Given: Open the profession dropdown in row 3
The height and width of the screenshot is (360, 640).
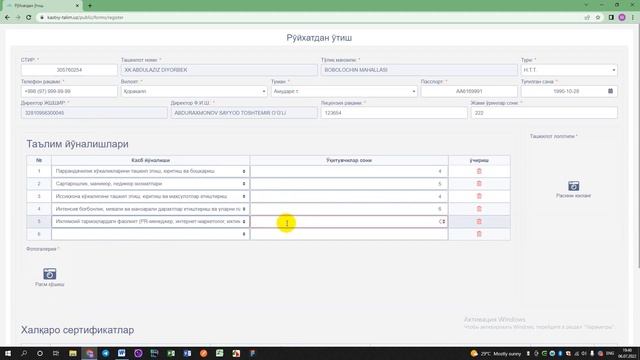Looking at the screenshot, I should (x=150, y=196).
